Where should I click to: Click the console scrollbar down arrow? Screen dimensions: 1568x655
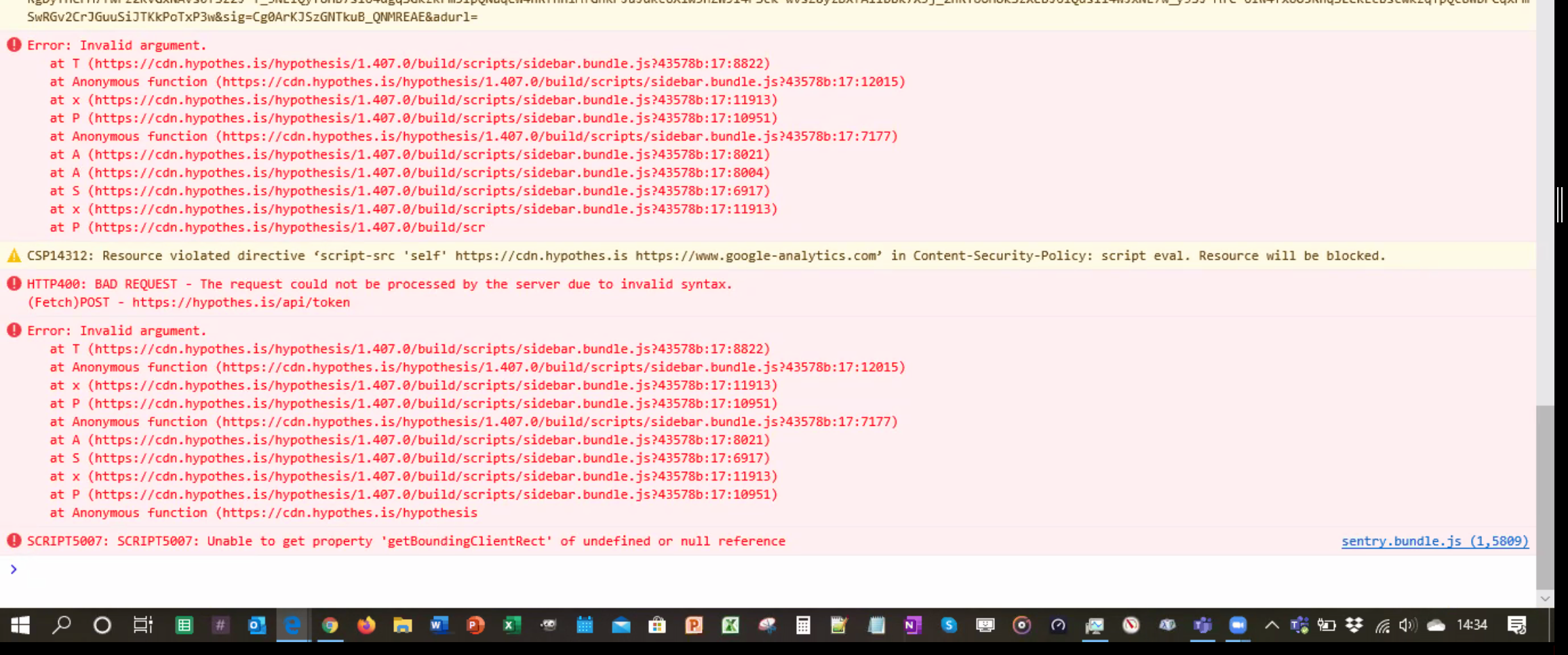[x=1545, y=598]
